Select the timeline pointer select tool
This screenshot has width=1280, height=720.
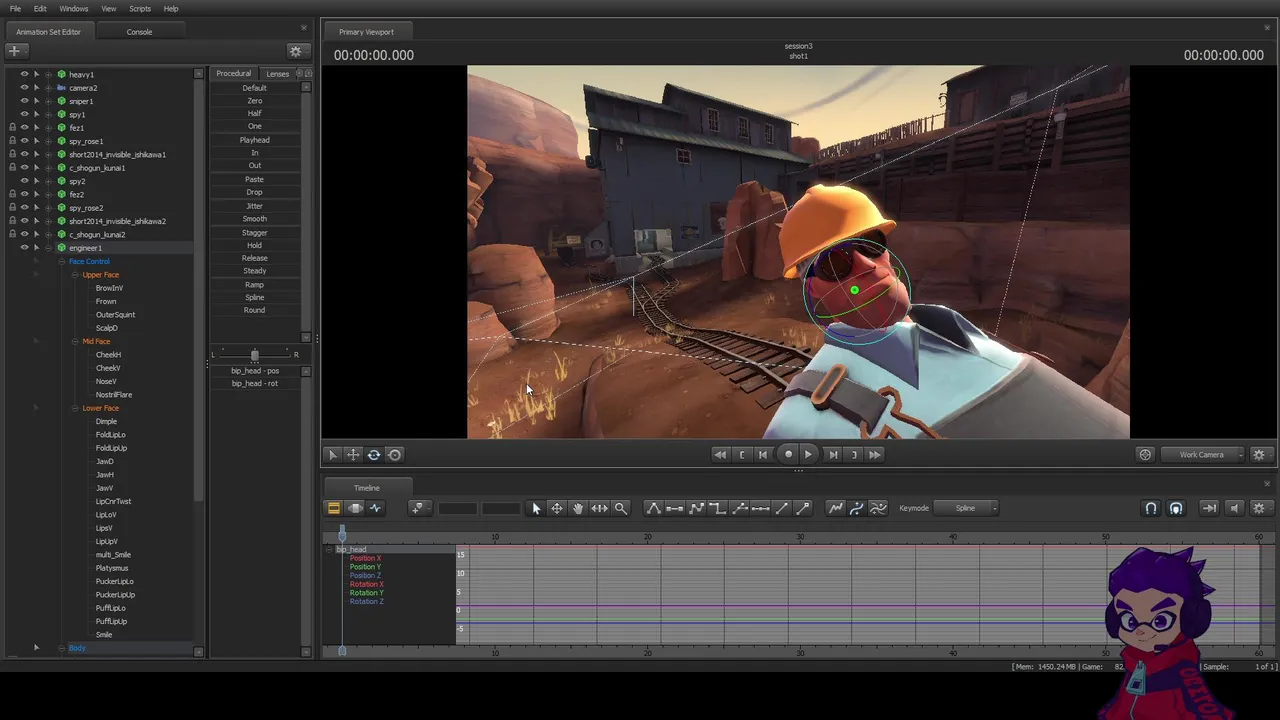[x=536, y=508]
